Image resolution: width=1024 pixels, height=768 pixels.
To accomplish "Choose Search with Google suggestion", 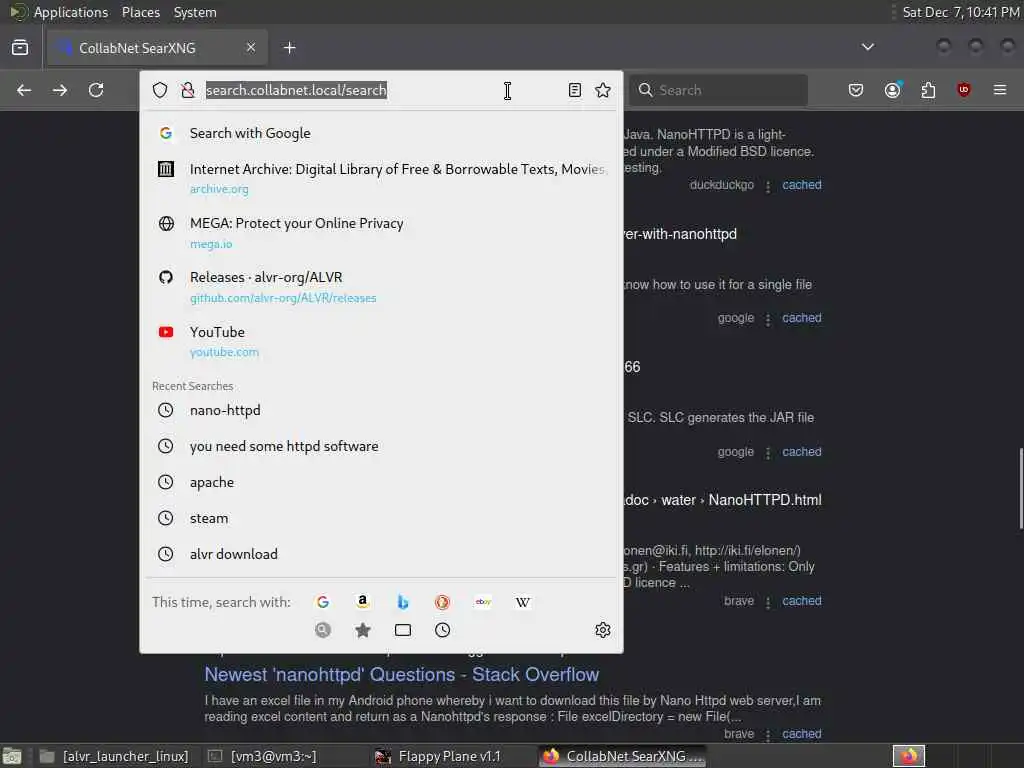I will click(x=381, y=133).
